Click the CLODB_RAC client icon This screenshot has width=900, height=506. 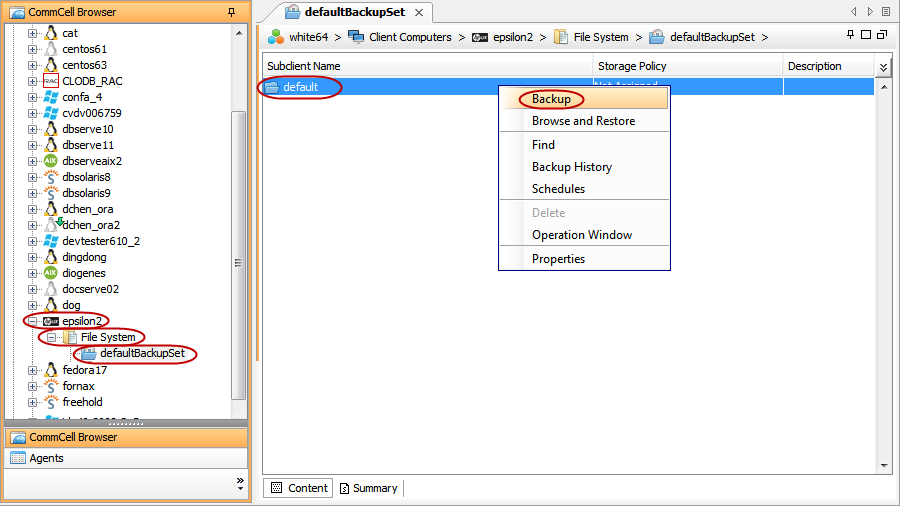point(51,81)
